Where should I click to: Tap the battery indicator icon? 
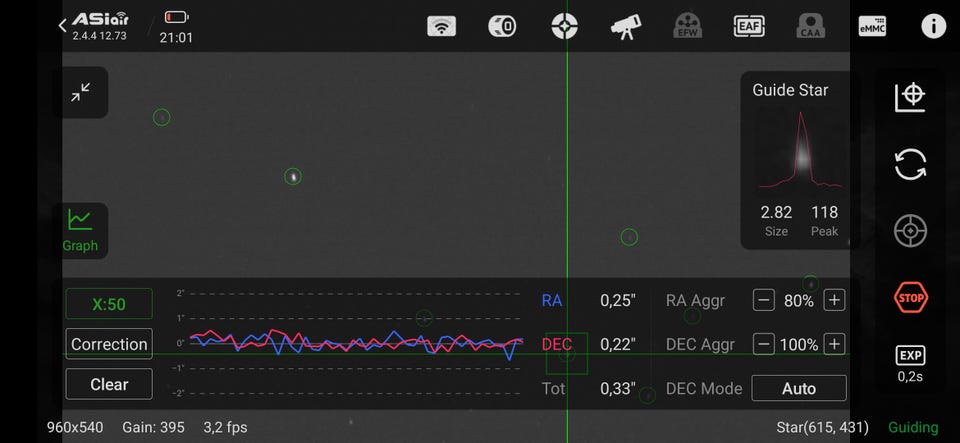pos(177,17)
